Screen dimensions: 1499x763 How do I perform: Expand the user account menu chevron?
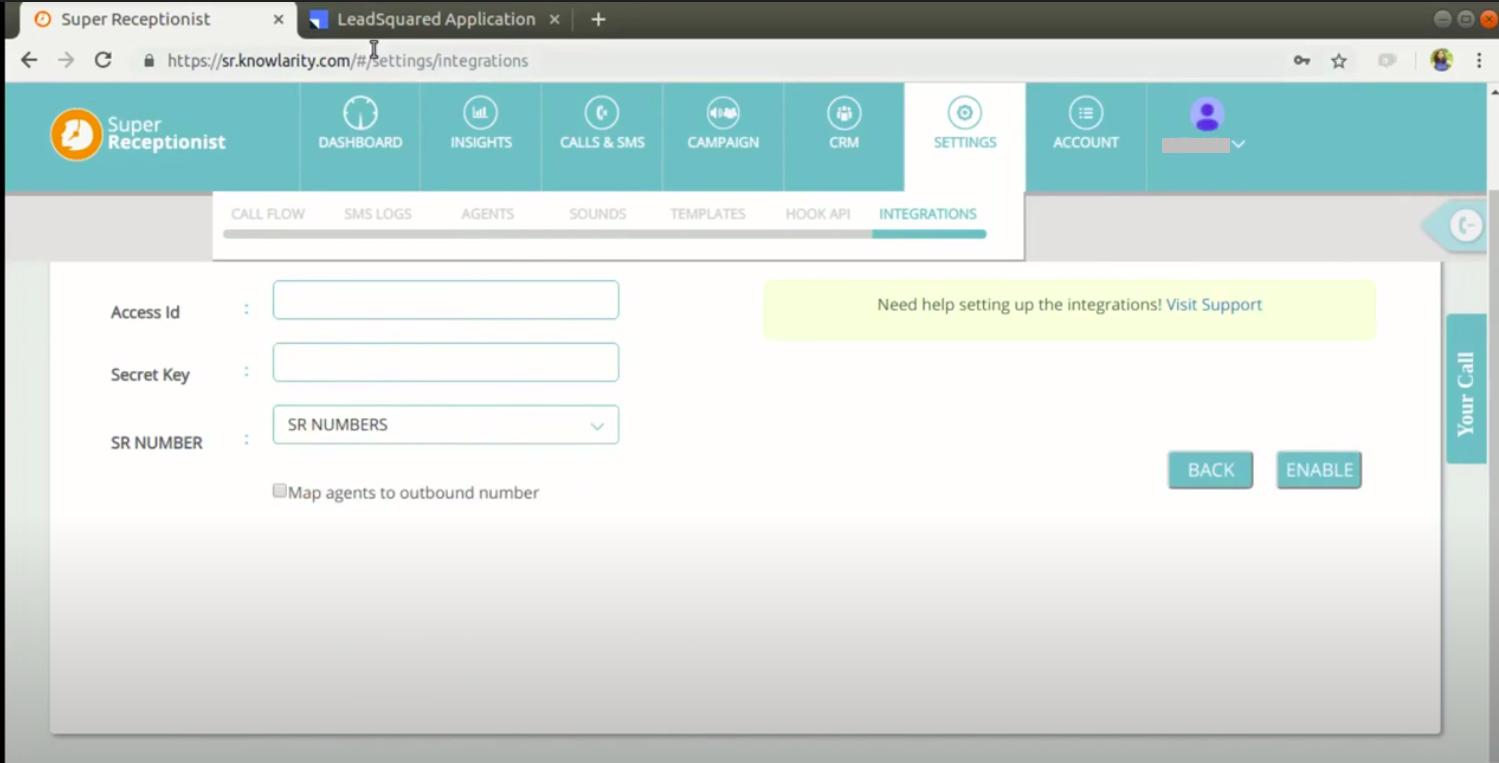click(x=1238, y=144)
